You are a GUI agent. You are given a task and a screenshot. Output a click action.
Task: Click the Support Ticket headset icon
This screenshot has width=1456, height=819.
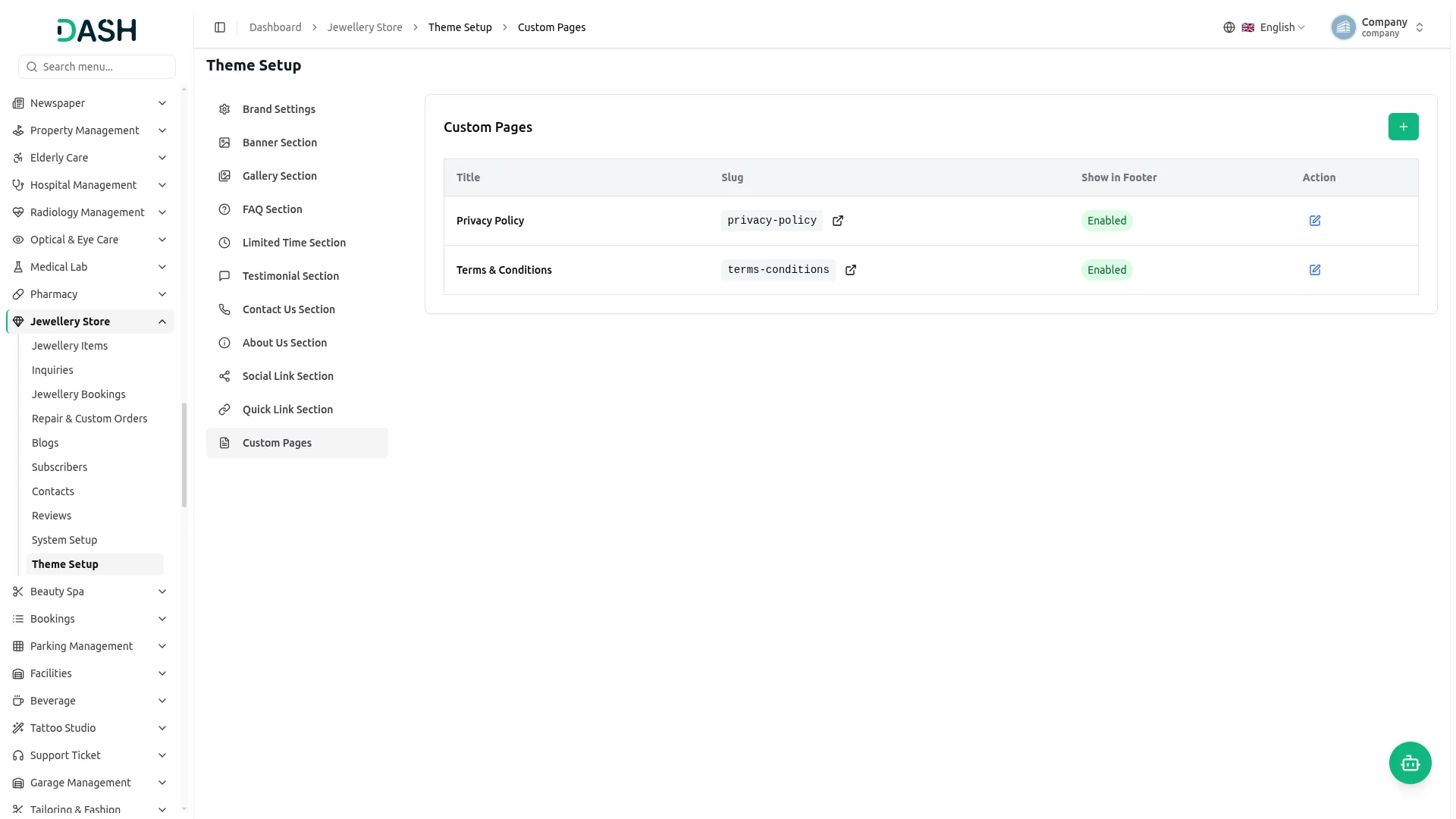click(18, 755)
